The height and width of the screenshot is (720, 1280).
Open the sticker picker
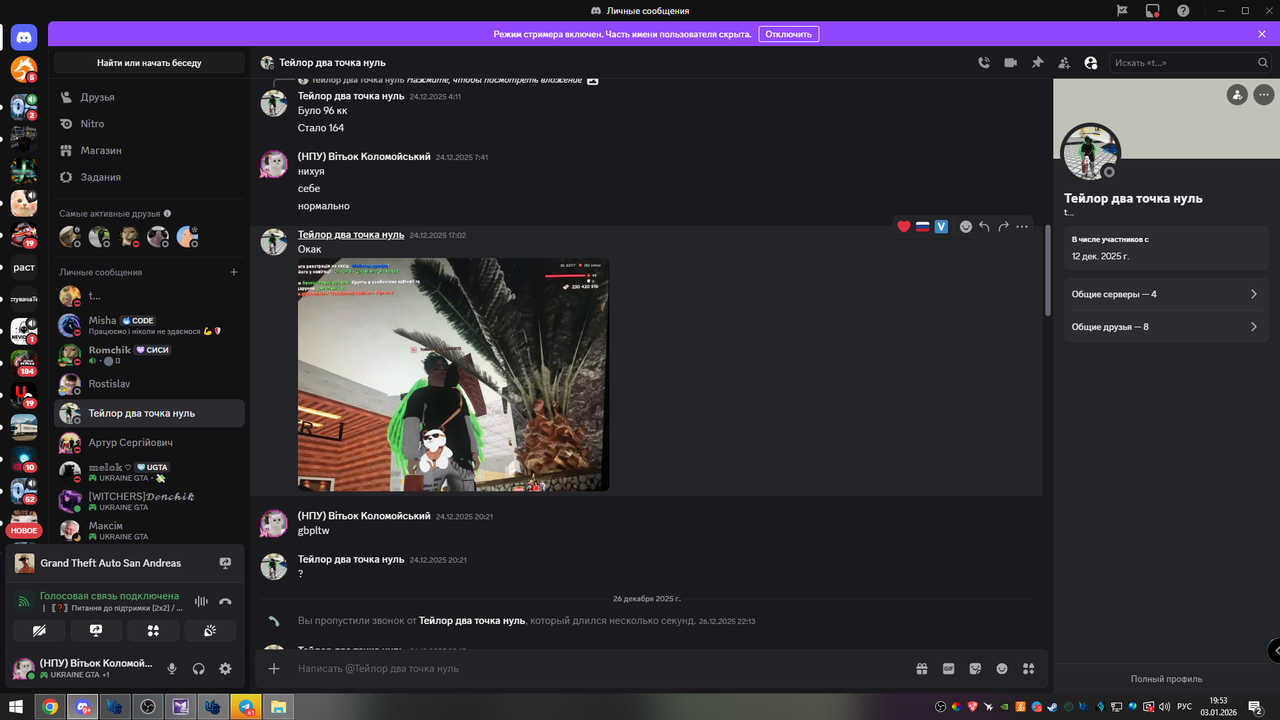[x=975, y=669]
